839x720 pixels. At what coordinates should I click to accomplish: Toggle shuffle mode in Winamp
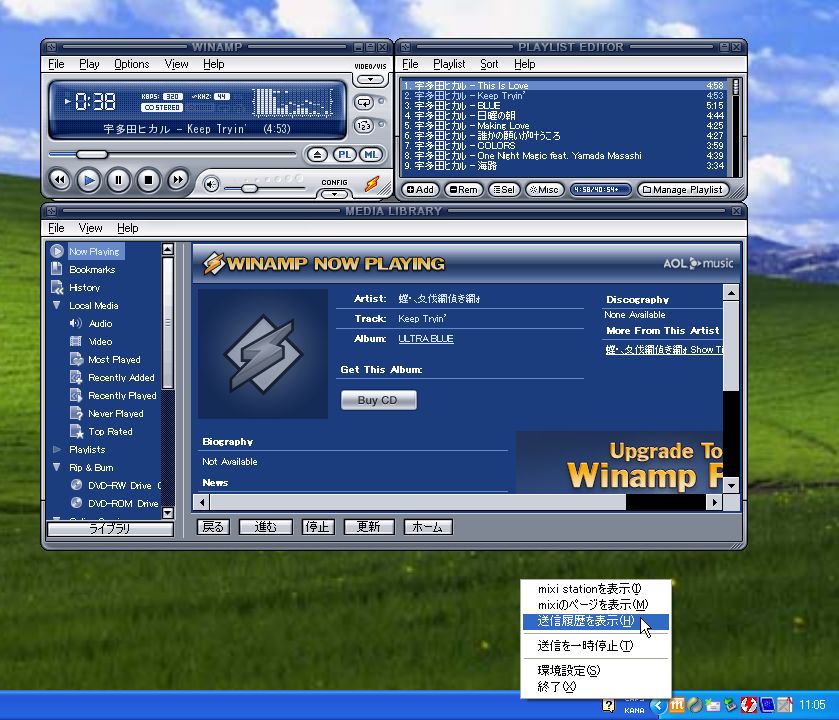(364, 126)
